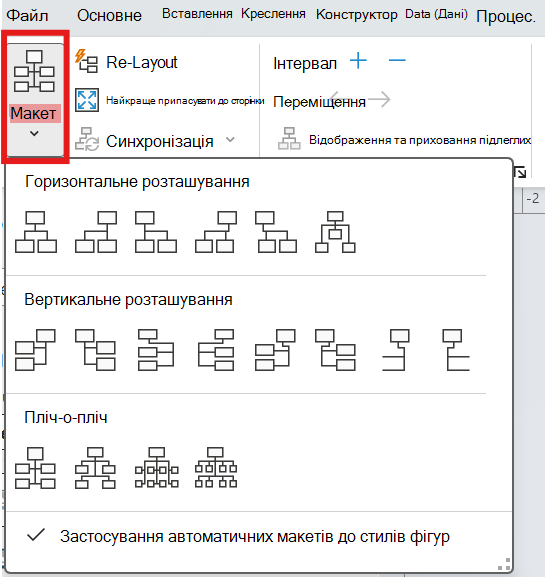The width and height of the screenshot is (545, 577).
Task: Select horizontal center layout, first thumbnail
Action: coord(36,232)
